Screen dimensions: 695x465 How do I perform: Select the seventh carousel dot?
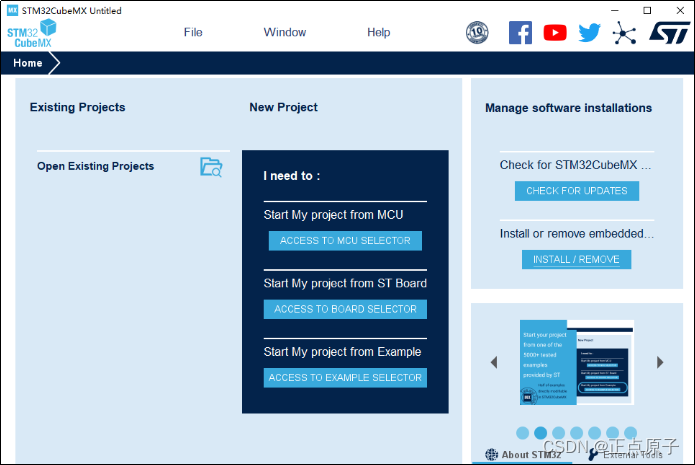tap(630, 433)
